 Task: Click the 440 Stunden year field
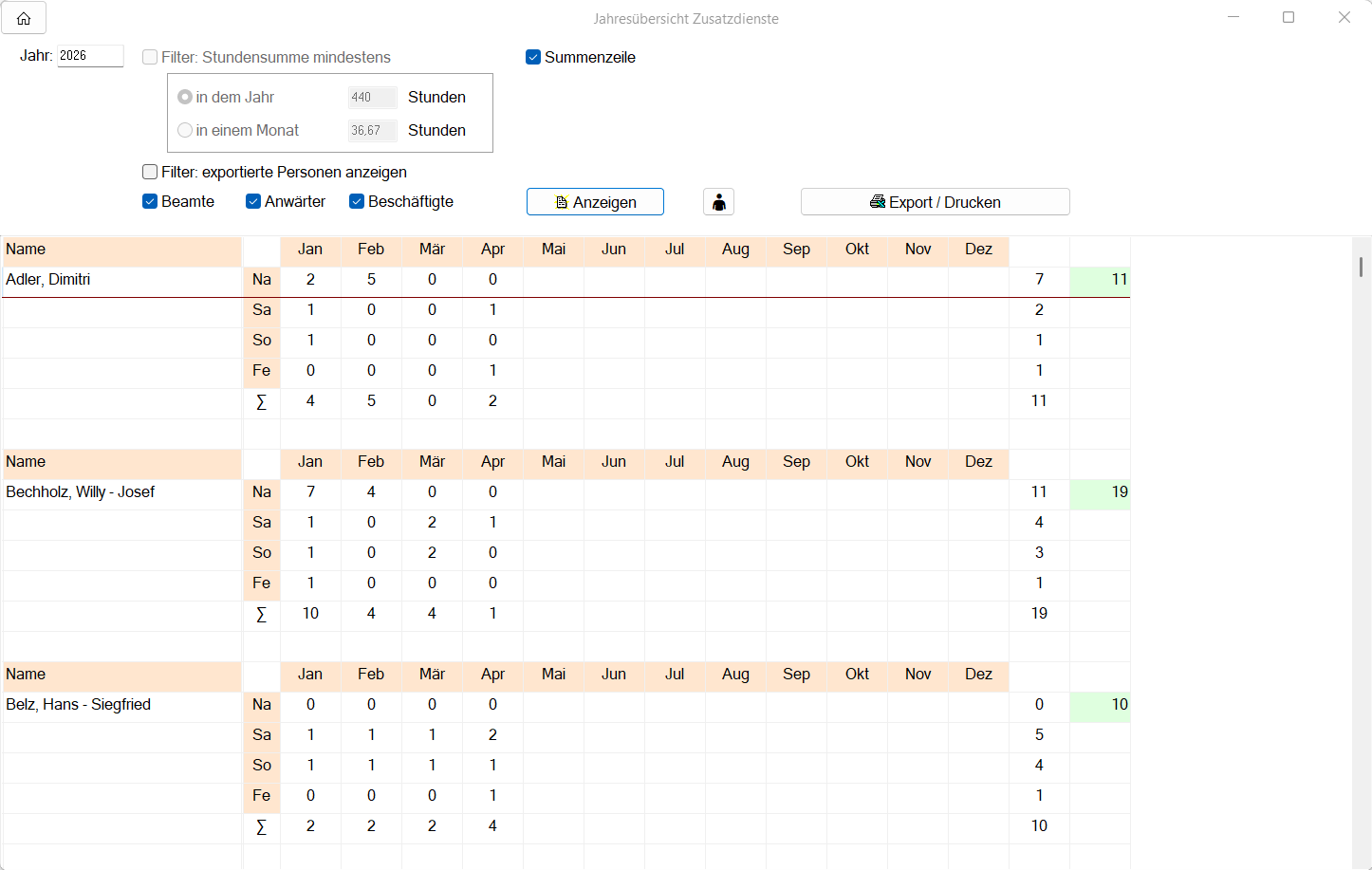[372, 97]
